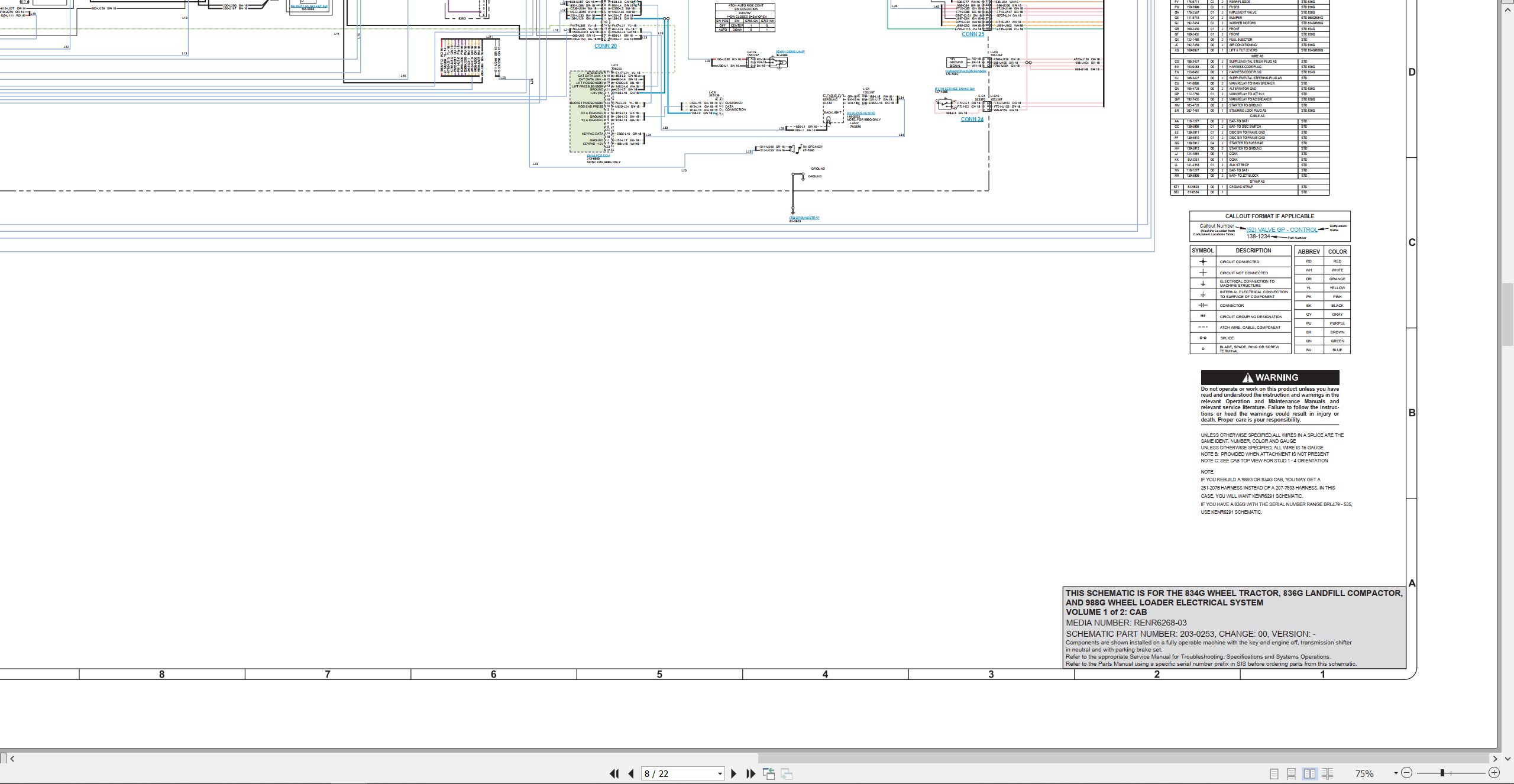The width and height of the screenshot is (1514, 784).
Task: Jump to the last page
Action: click(x=751, y=773)
